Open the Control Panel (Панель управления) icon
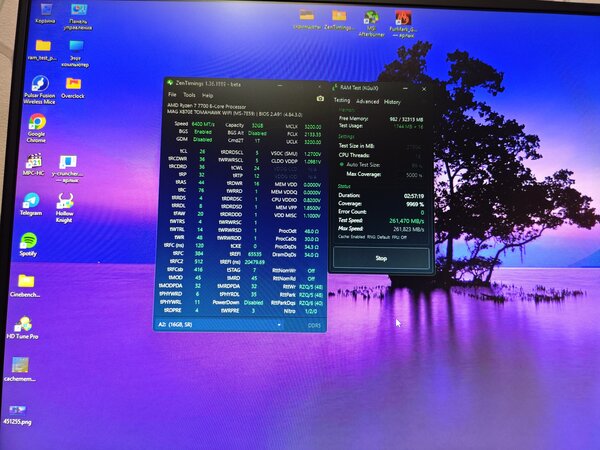The height and width of the screenshot is (450, 600). [78, 16]
